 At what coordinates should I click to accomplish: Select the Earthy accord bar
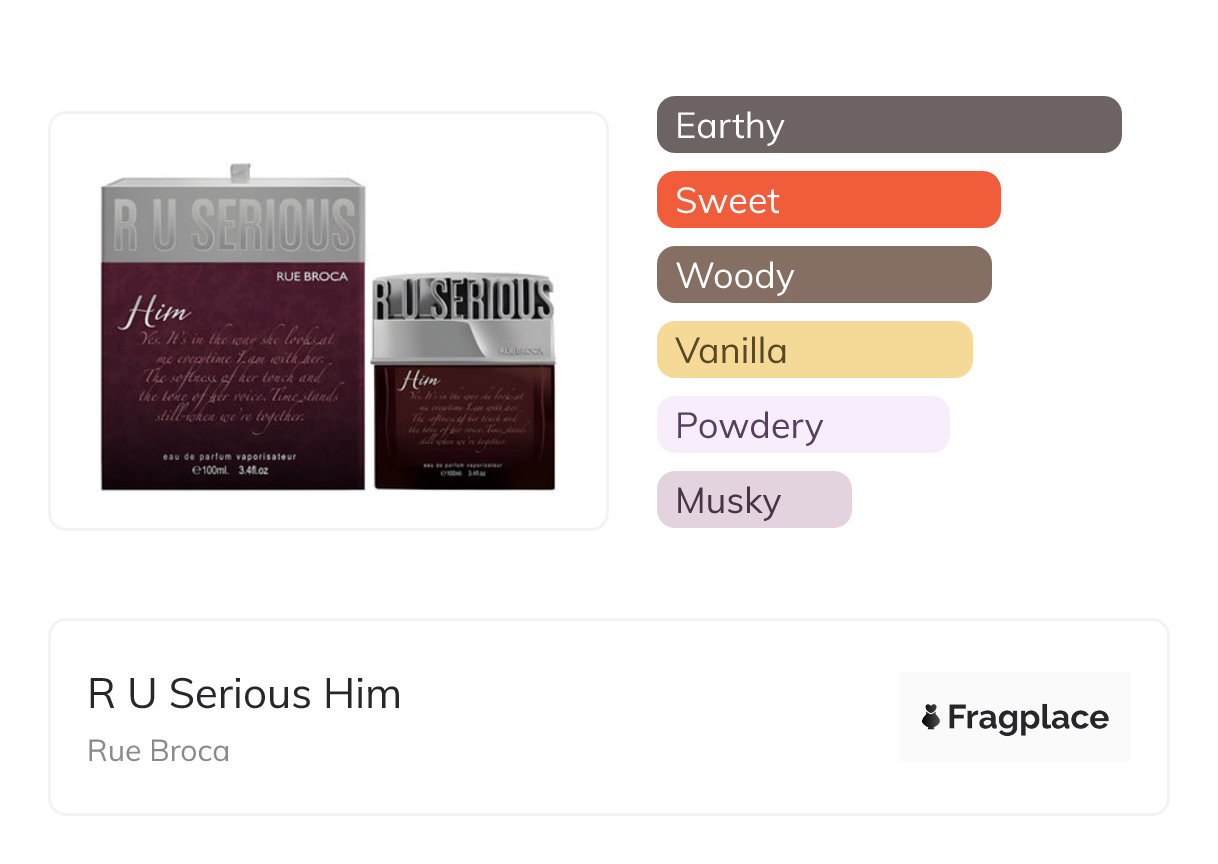point(889,125)
